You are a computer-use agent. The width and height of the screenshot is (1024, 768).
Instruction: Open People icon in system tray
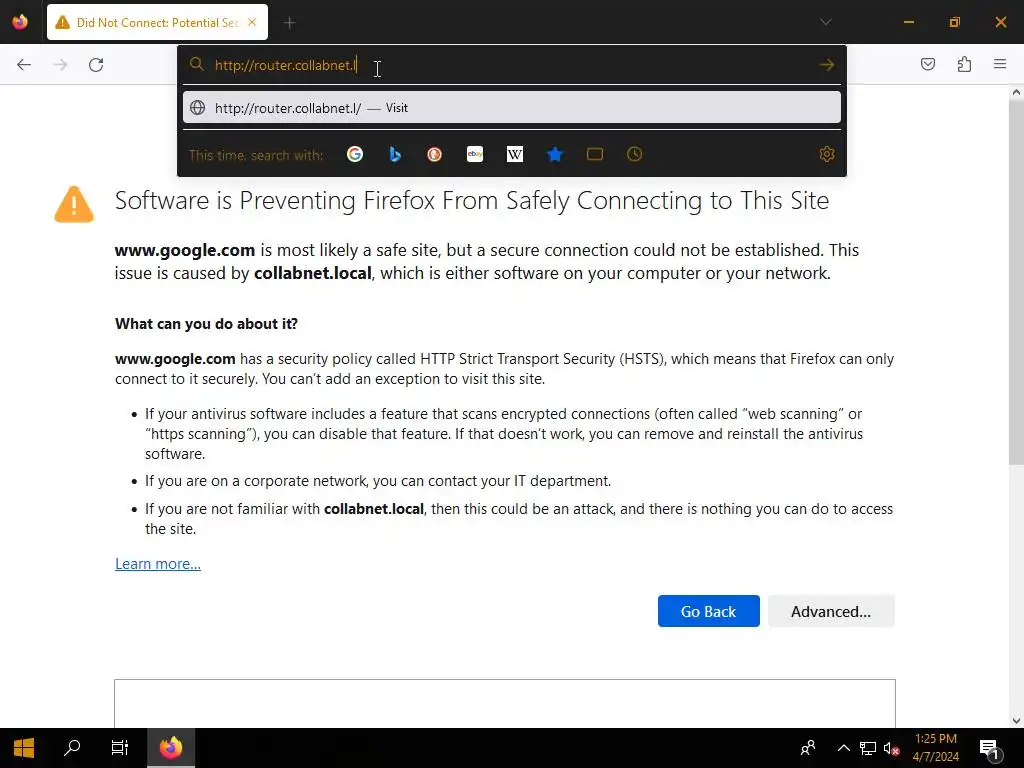(808, 748)
